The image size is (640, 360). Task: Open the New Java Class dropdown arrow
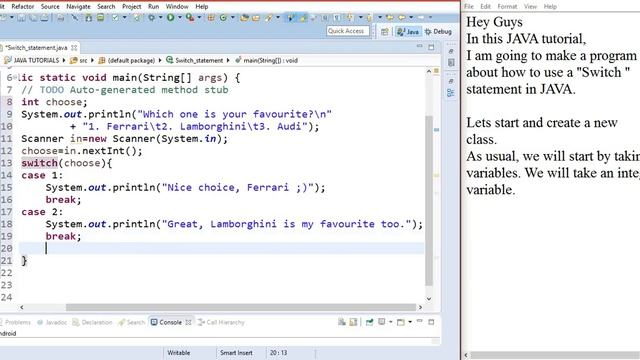coord(233,18)
